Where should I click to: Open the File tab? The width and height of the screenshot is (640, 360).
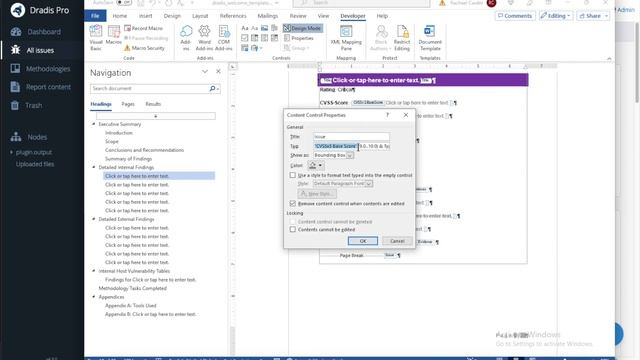tap(95, 16)
